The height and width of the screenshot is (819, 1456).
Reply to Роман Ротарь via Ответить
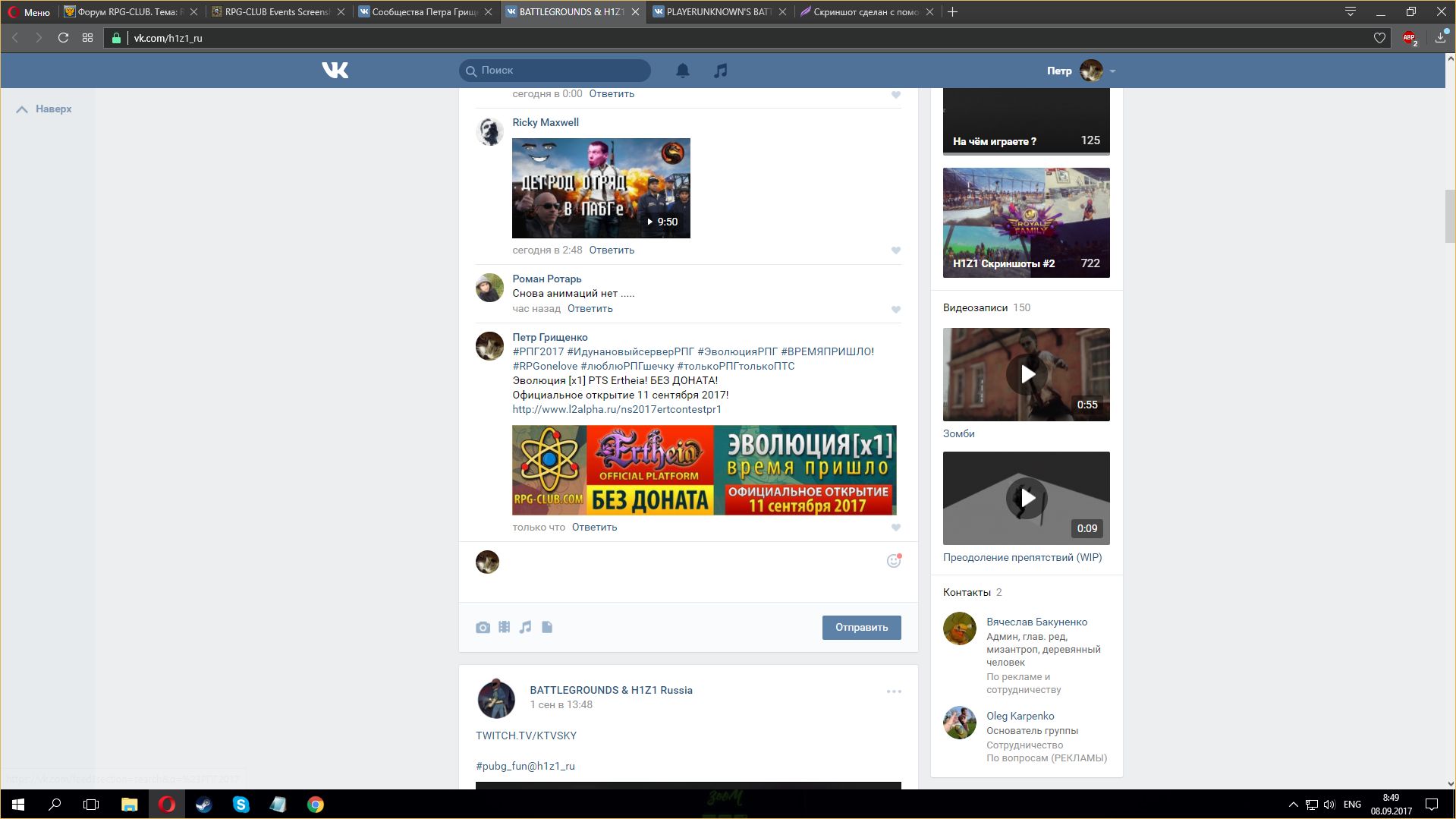[590, 309]
